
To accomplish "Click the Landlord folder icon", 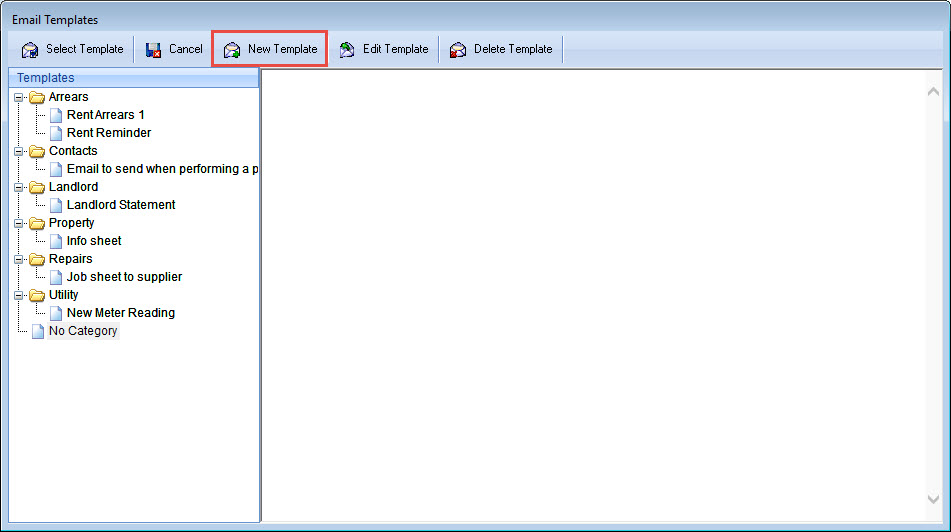I will coord(37,187).
